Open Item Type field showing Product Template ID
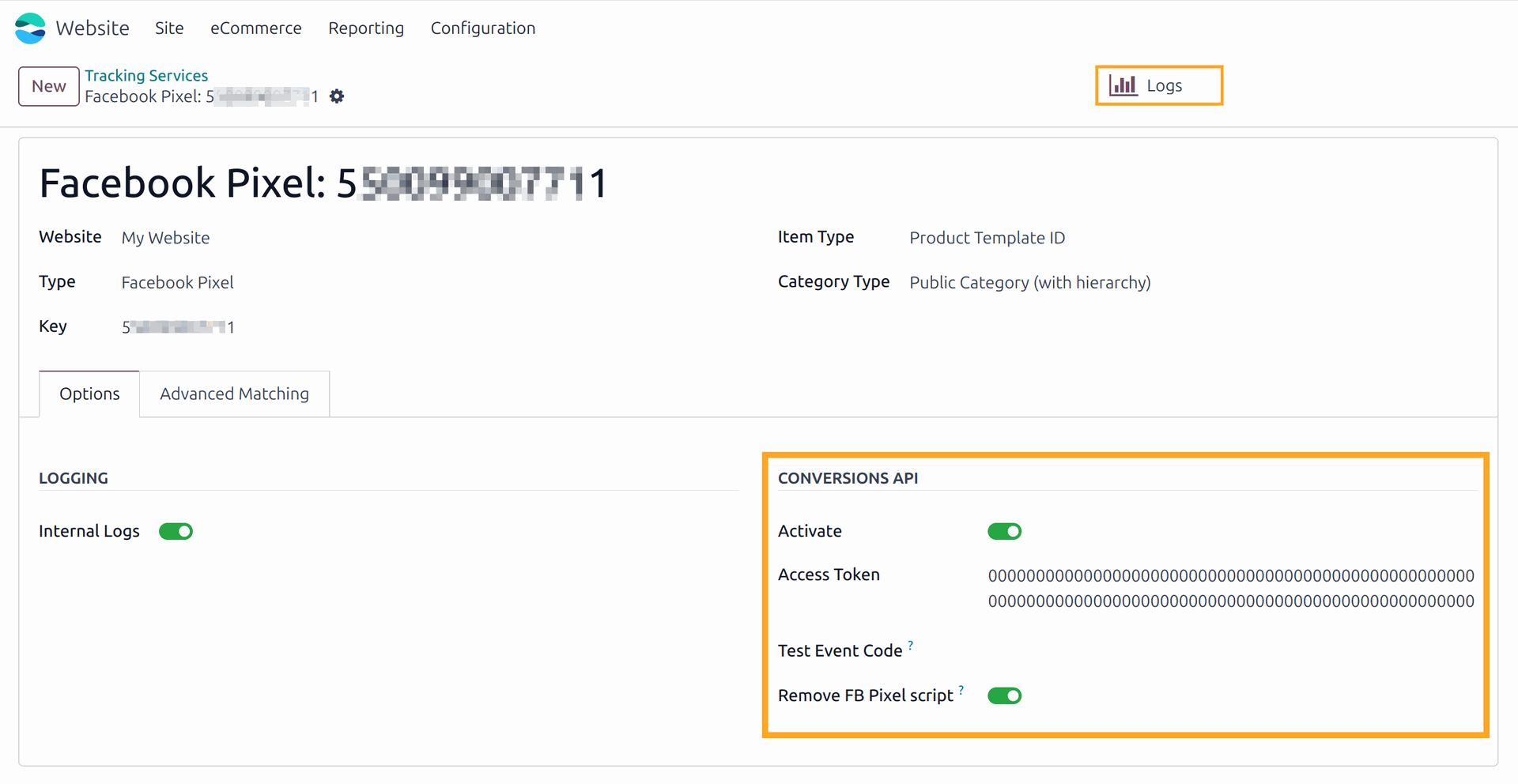 tap(987, 238)
